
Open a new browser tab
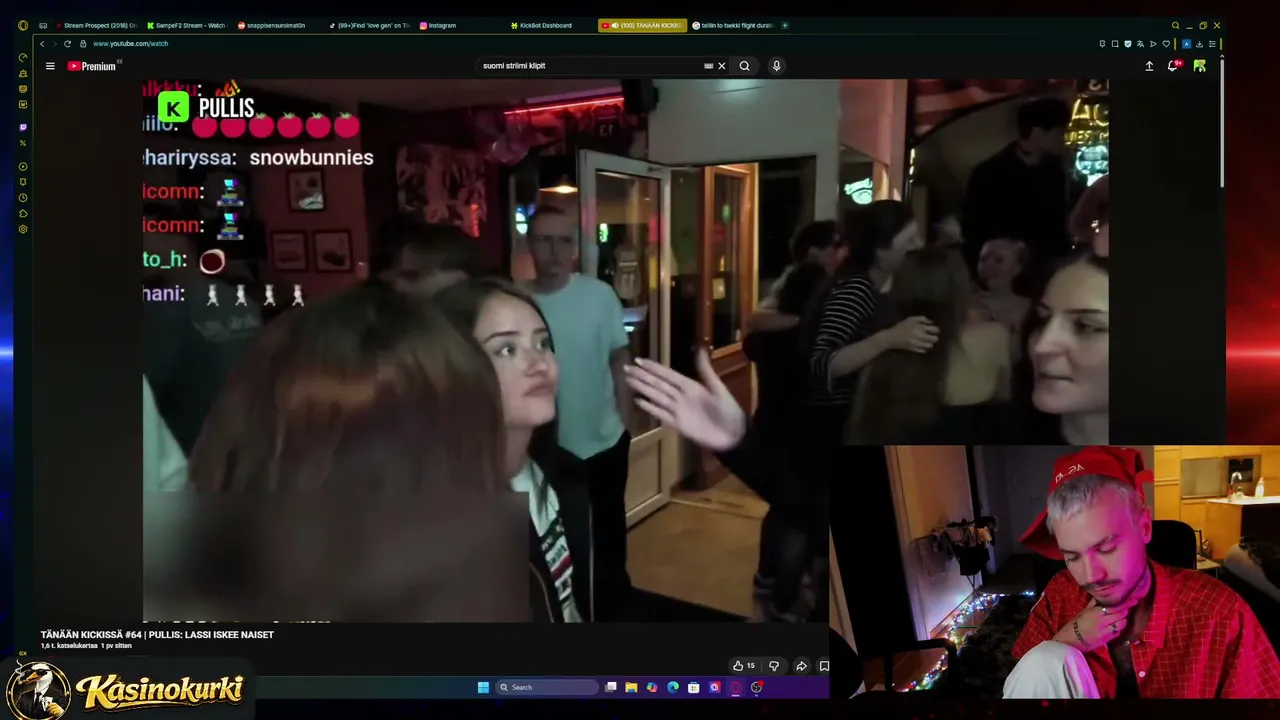tap(785, 25)
